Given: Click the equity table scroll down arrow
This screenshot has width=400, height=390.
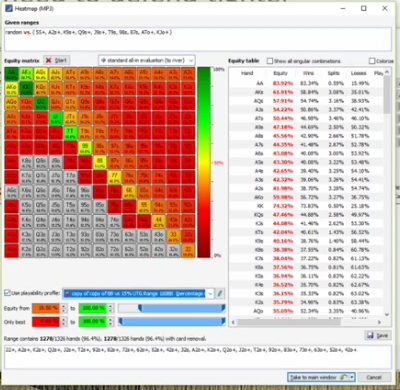Looking at the screenshot, I should 387,314.
